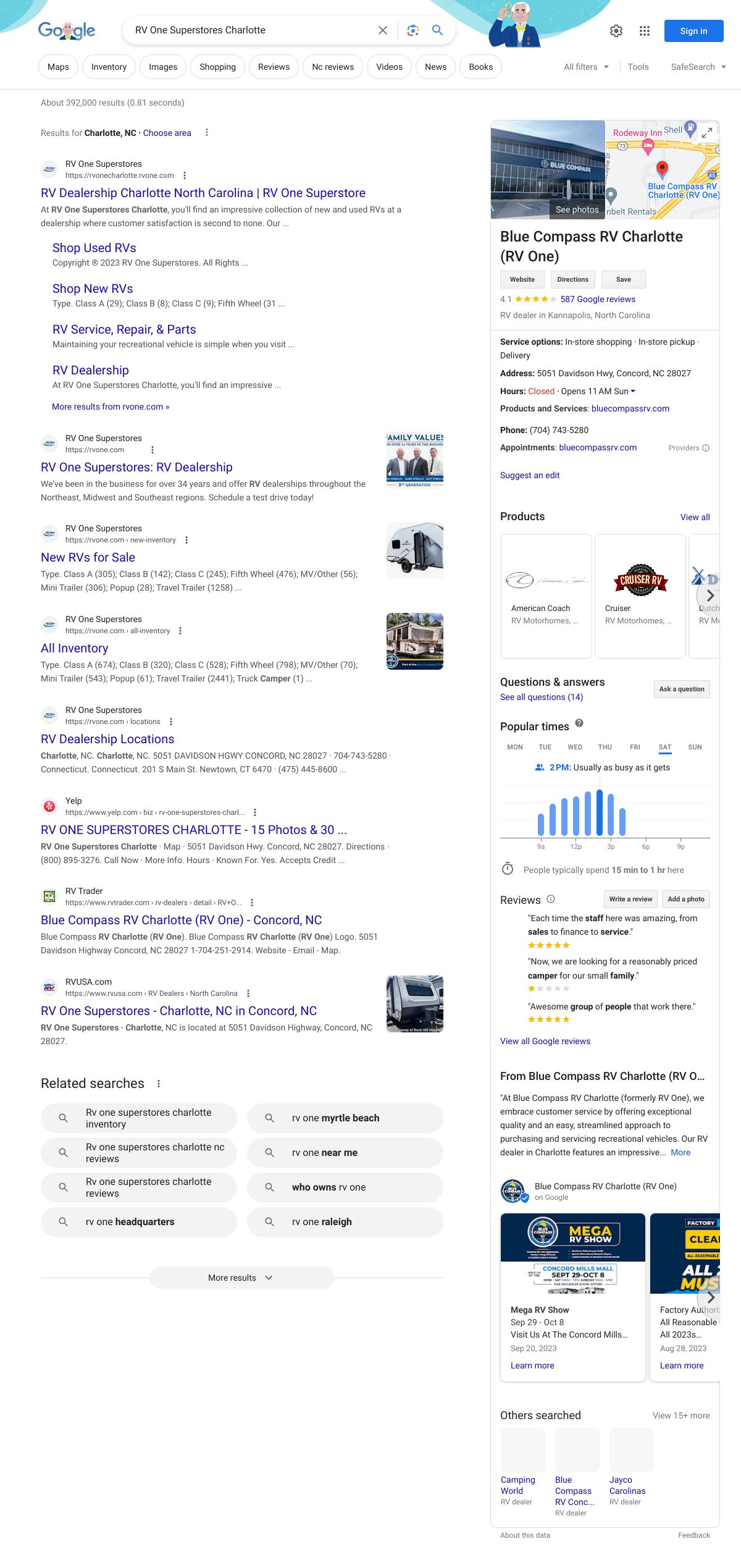Image resolution: width=741 pixels, height=1568 pixels.
Task: Open the settings gear icon
Action: coord(616,31)
